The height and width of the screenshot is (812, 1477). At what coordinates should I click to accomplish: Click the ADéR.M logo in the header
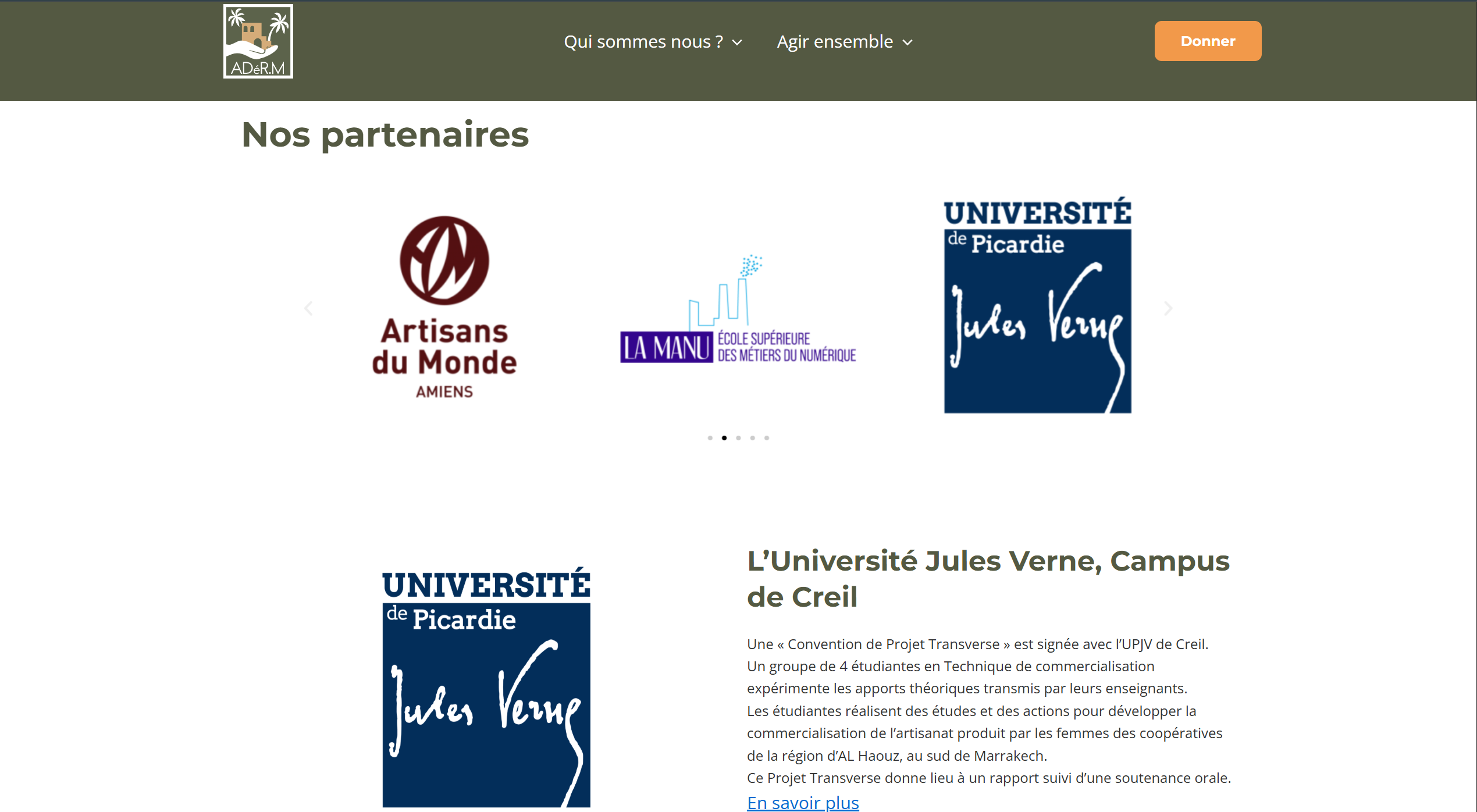tap(258, 41)
